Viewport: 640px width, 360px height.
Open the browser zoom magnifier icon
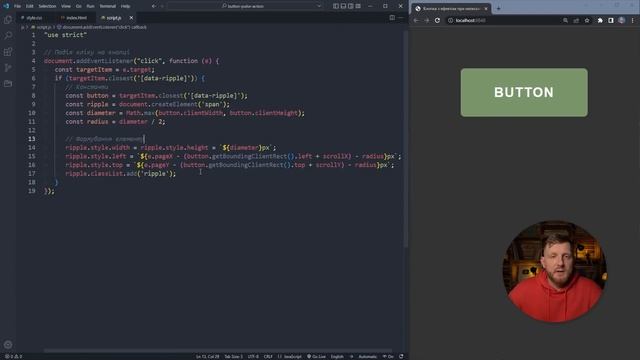pyautogui.click(x=565, y=20)
